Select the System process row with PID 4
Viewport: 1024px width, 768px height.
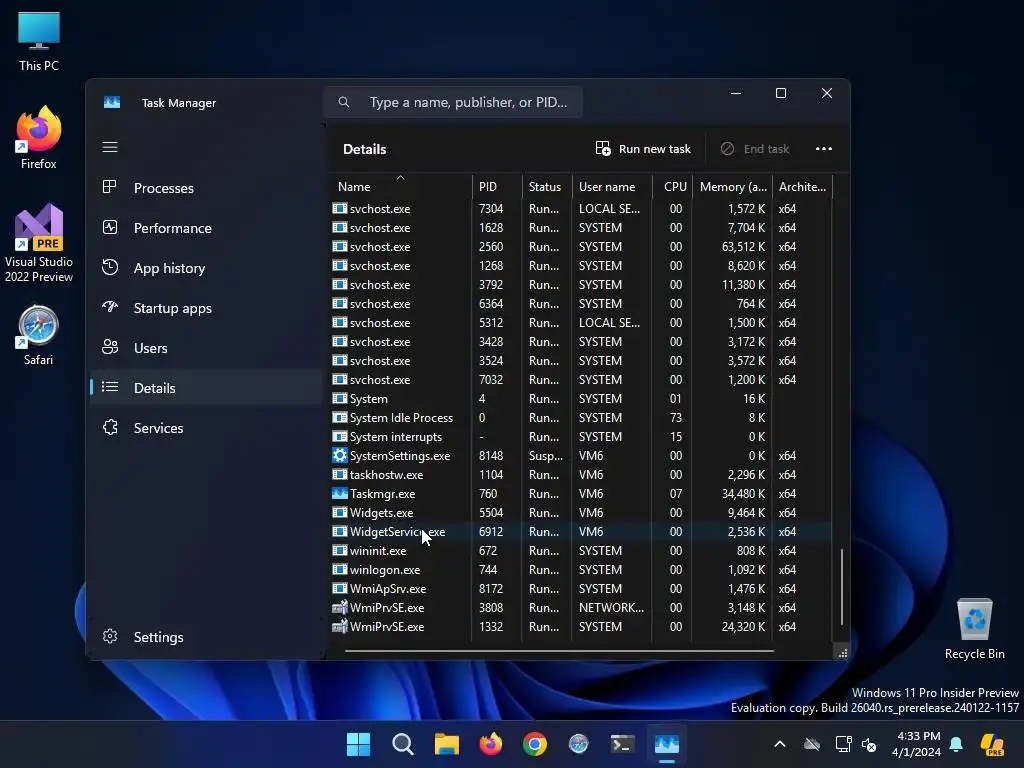581,398
